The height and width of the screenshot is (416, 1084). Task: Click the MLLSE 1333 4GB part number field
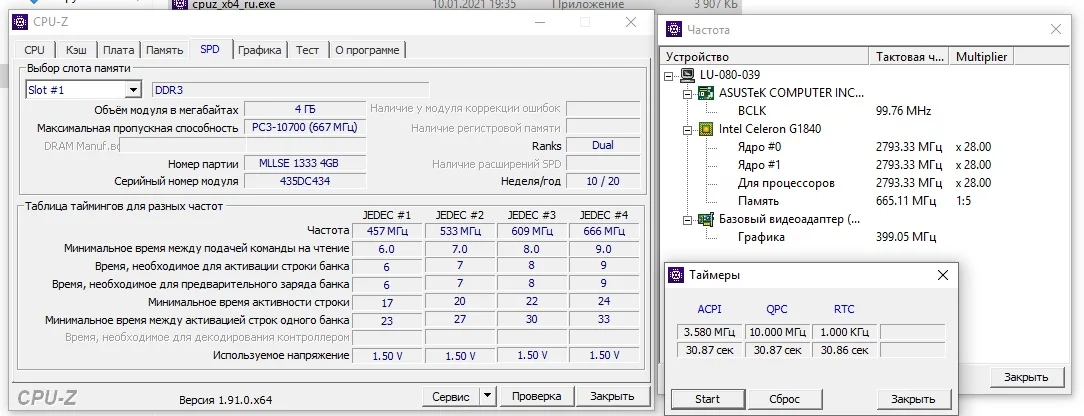point(305,164)
